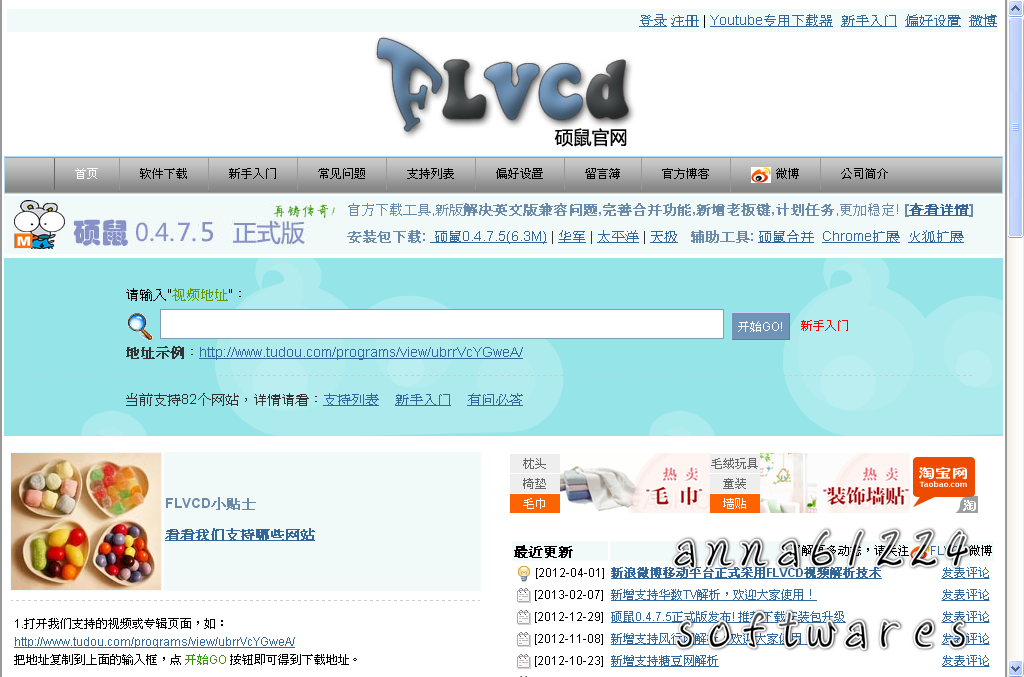
Task: Click the Taobao.com orange logo
Action: click(943, 482)
